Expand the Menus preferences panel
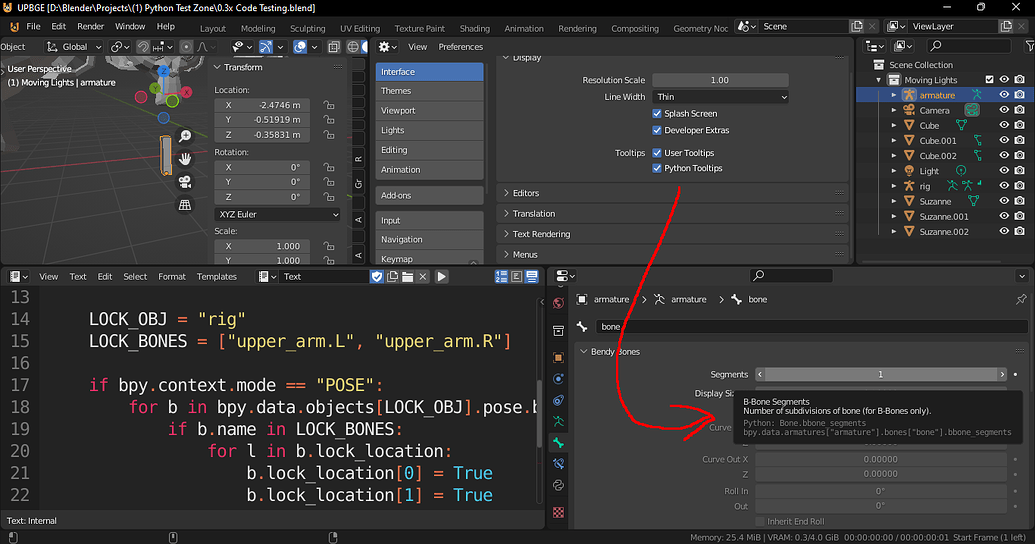Screen dimensions: 1035x544 [x=671, y=255]
